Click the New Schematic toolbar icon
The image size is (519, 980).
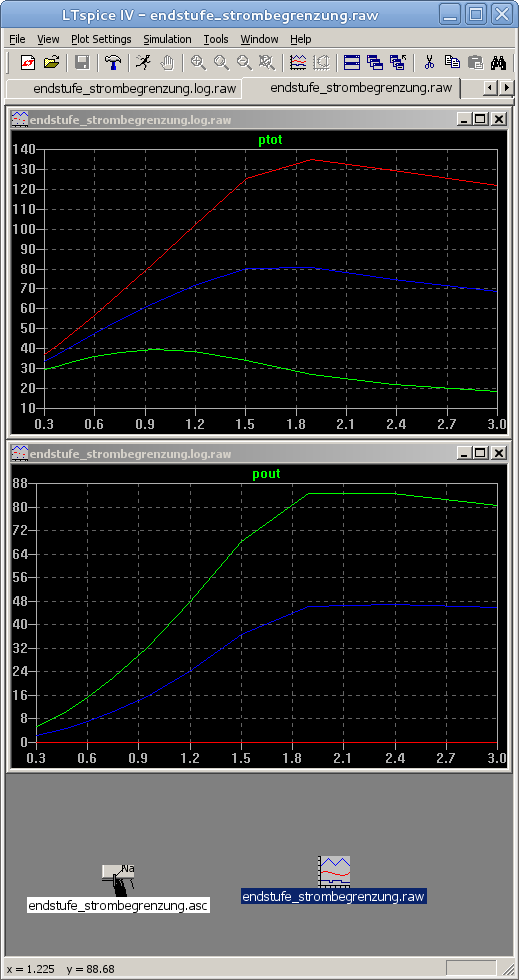pos(28,62)
